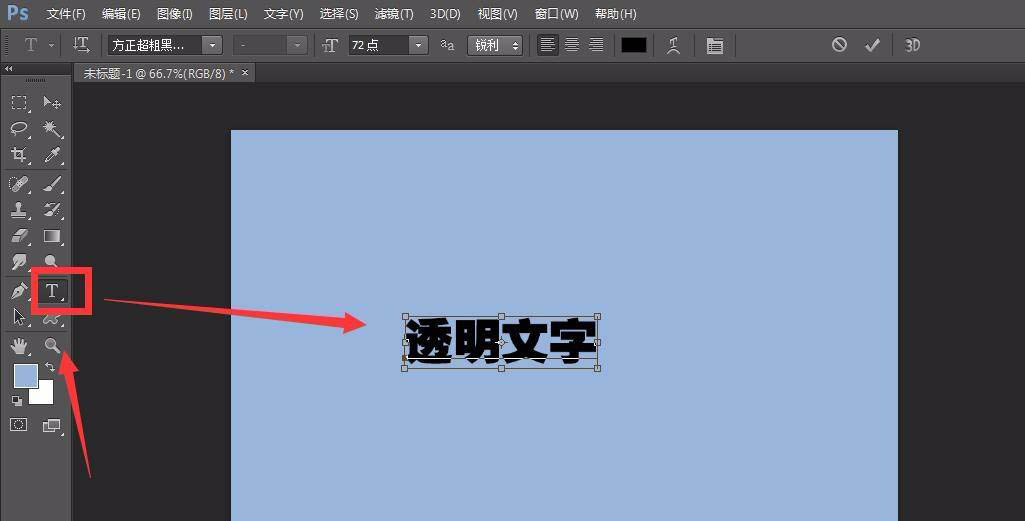Open the white background color picker
1025x521 pixels.
pos(46,396)
